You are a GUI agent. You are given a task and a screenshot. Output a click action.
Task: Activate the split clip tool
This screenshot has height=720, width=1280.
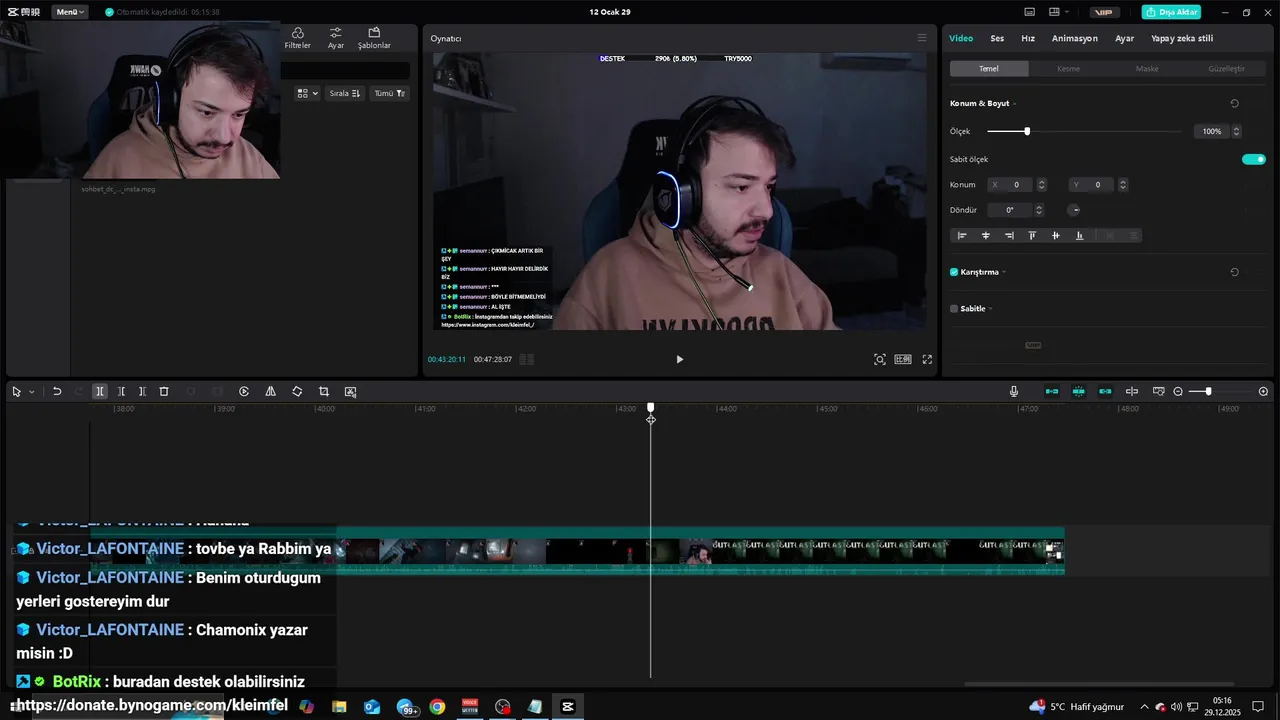(x=100, y=392)
